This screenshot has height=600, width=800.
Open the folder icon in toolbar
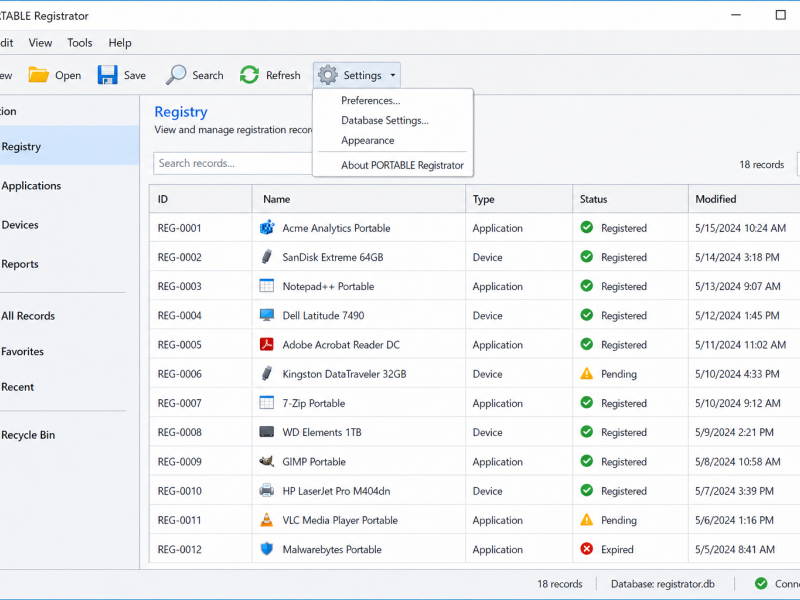(x=38, y=75)
